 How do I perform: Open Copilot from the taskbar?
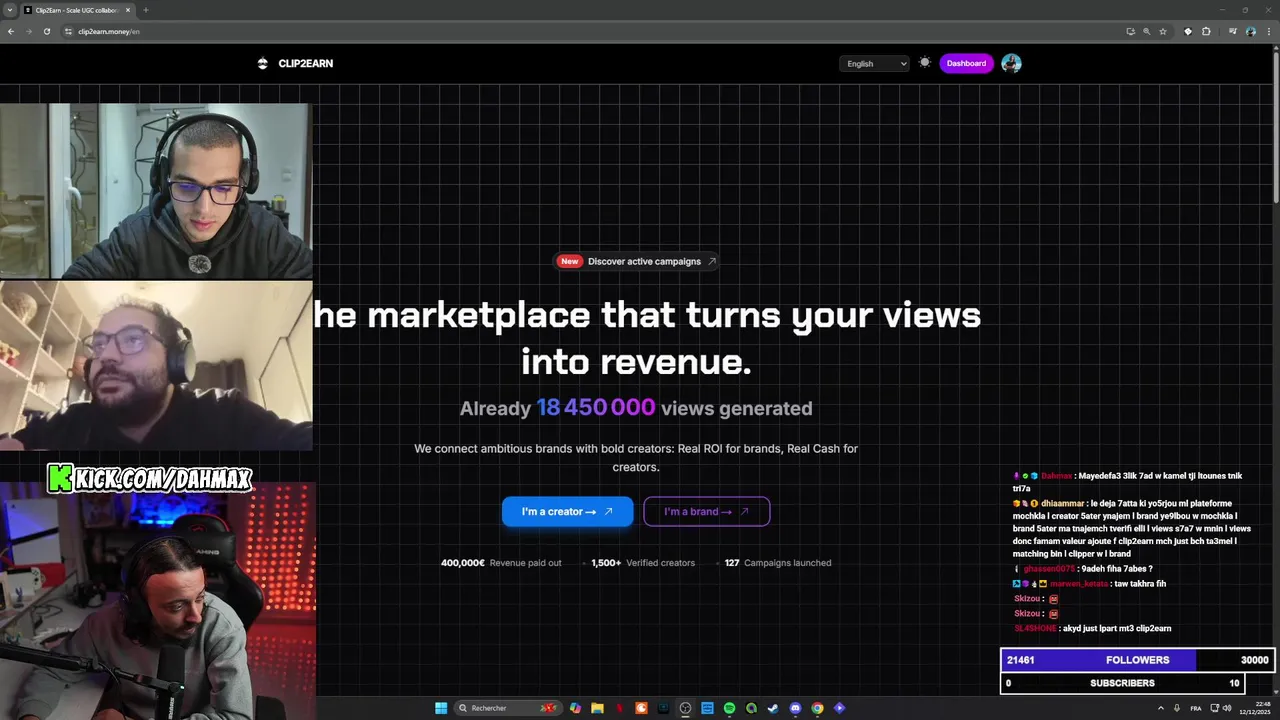tap(575, 708)
